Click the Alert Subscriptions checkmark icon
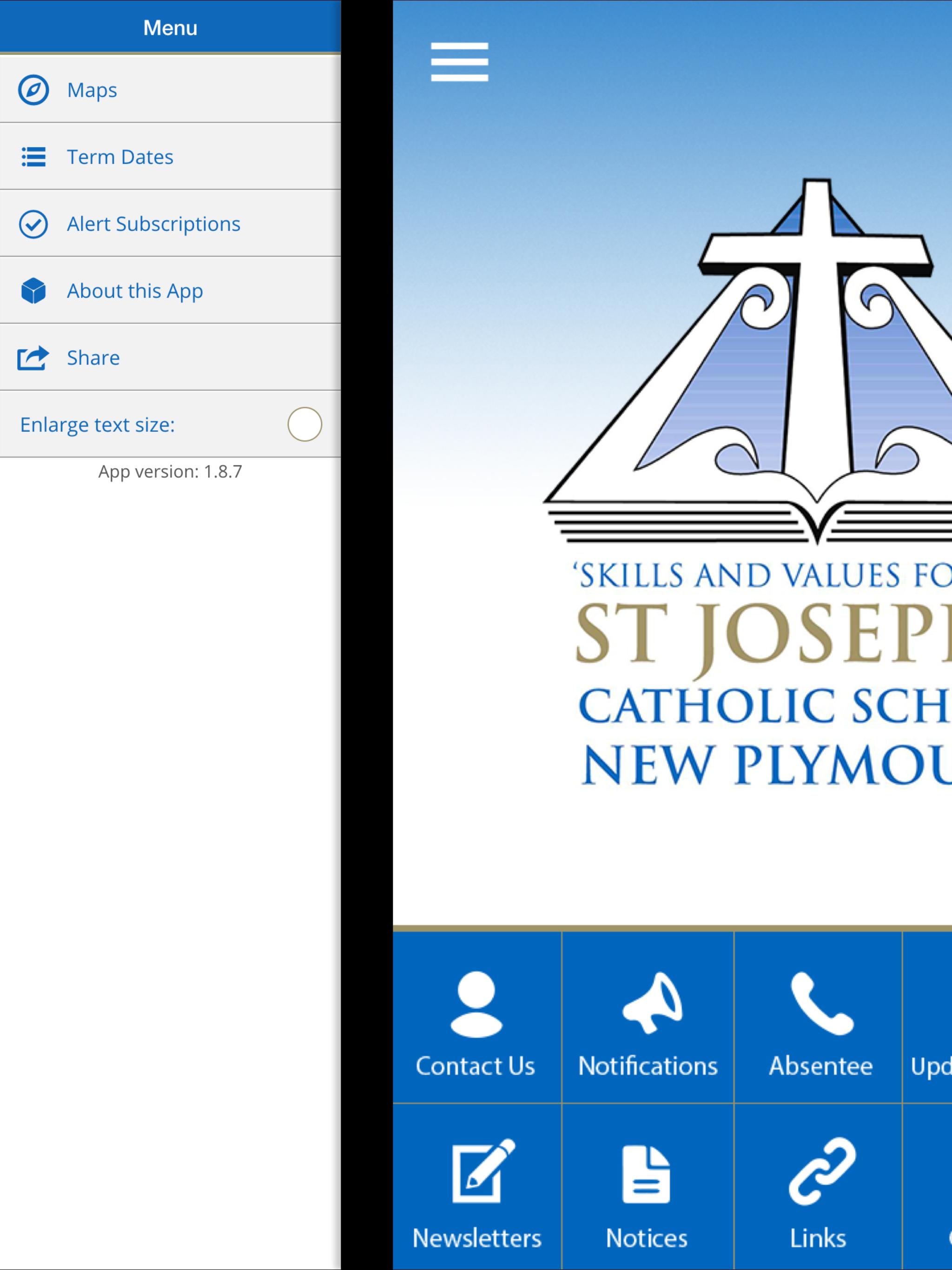Screen dimensions: 952x1270 click(33, 224)
